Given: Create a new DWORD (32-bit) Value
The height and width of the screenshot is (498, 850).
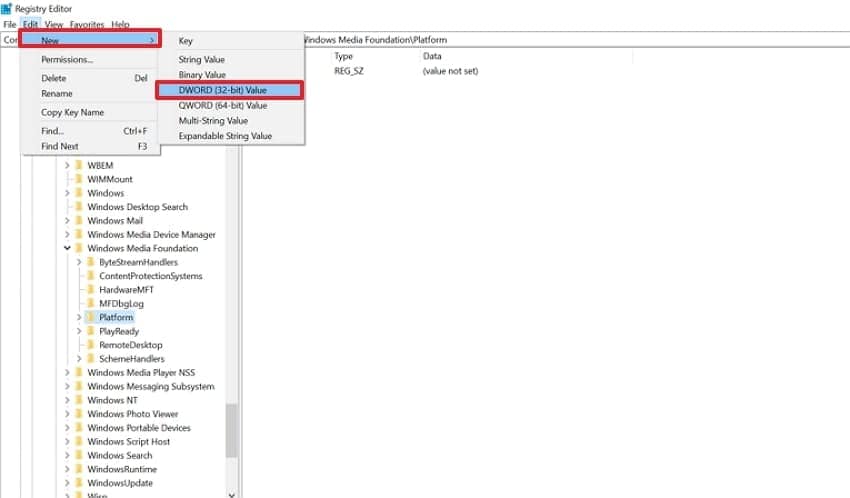Looking at the screenshot, I should [229, 90].
